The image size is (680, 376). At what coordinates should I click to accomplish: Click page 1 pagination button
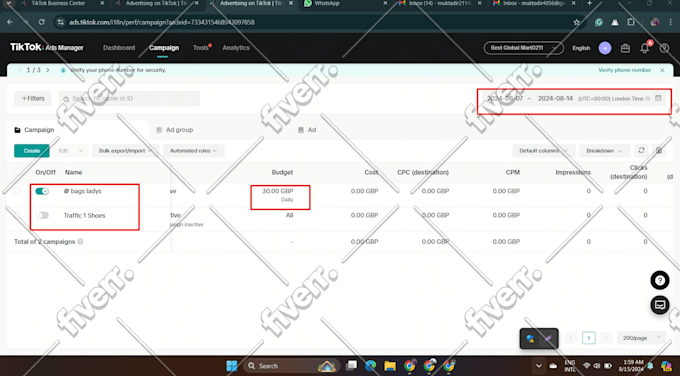[x=588, y=338]
